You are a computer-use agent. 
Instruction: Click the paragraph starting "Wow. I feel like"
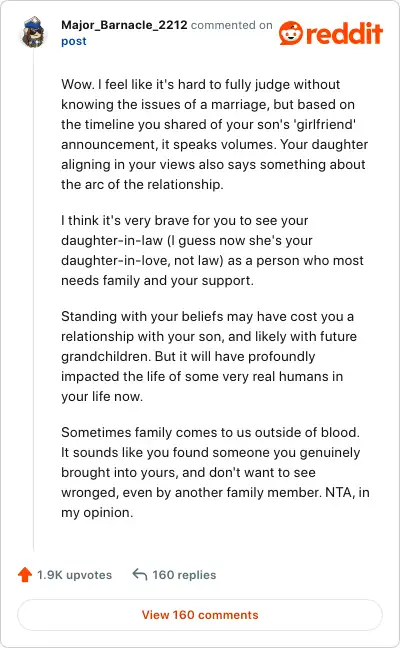(214, 134)
